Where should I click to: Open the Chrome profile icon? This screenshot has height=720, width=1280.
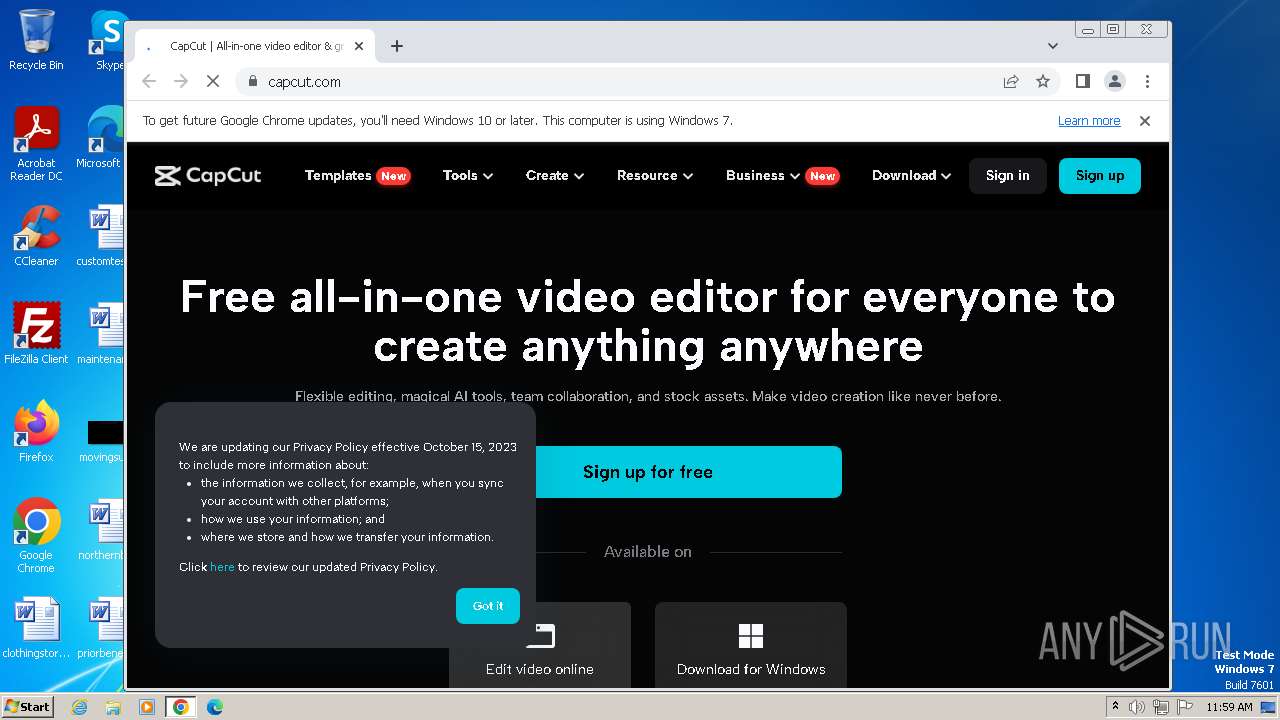click(x=1115, y=82)
